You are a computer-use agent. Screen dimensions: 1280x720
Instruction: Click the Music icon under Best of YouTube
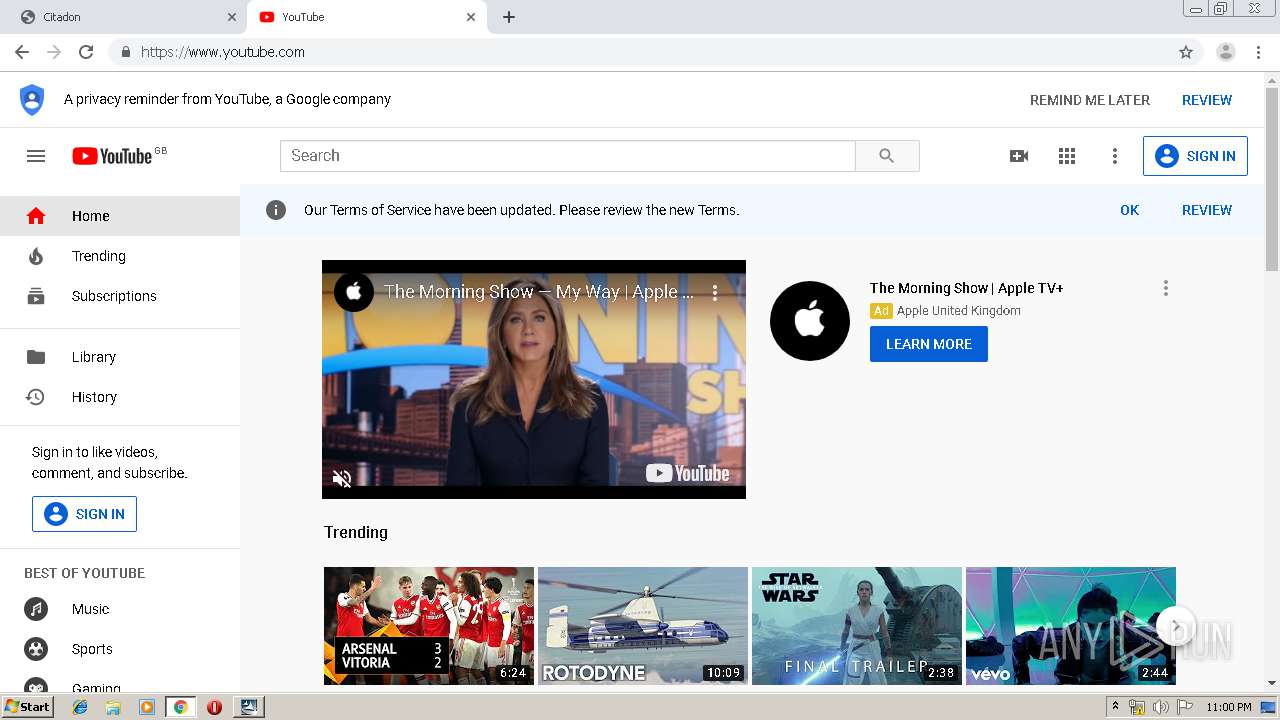coord(36,609)
